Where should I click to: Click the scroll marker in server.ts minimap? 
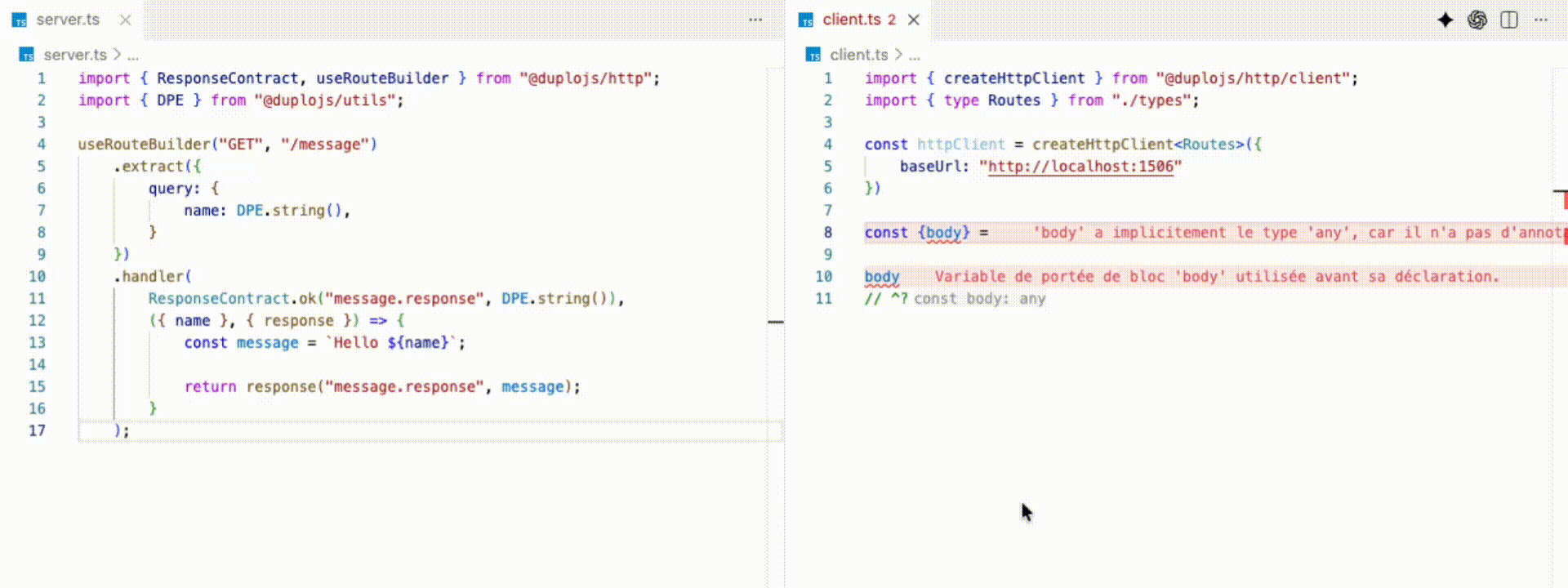(x=775, y=322)
